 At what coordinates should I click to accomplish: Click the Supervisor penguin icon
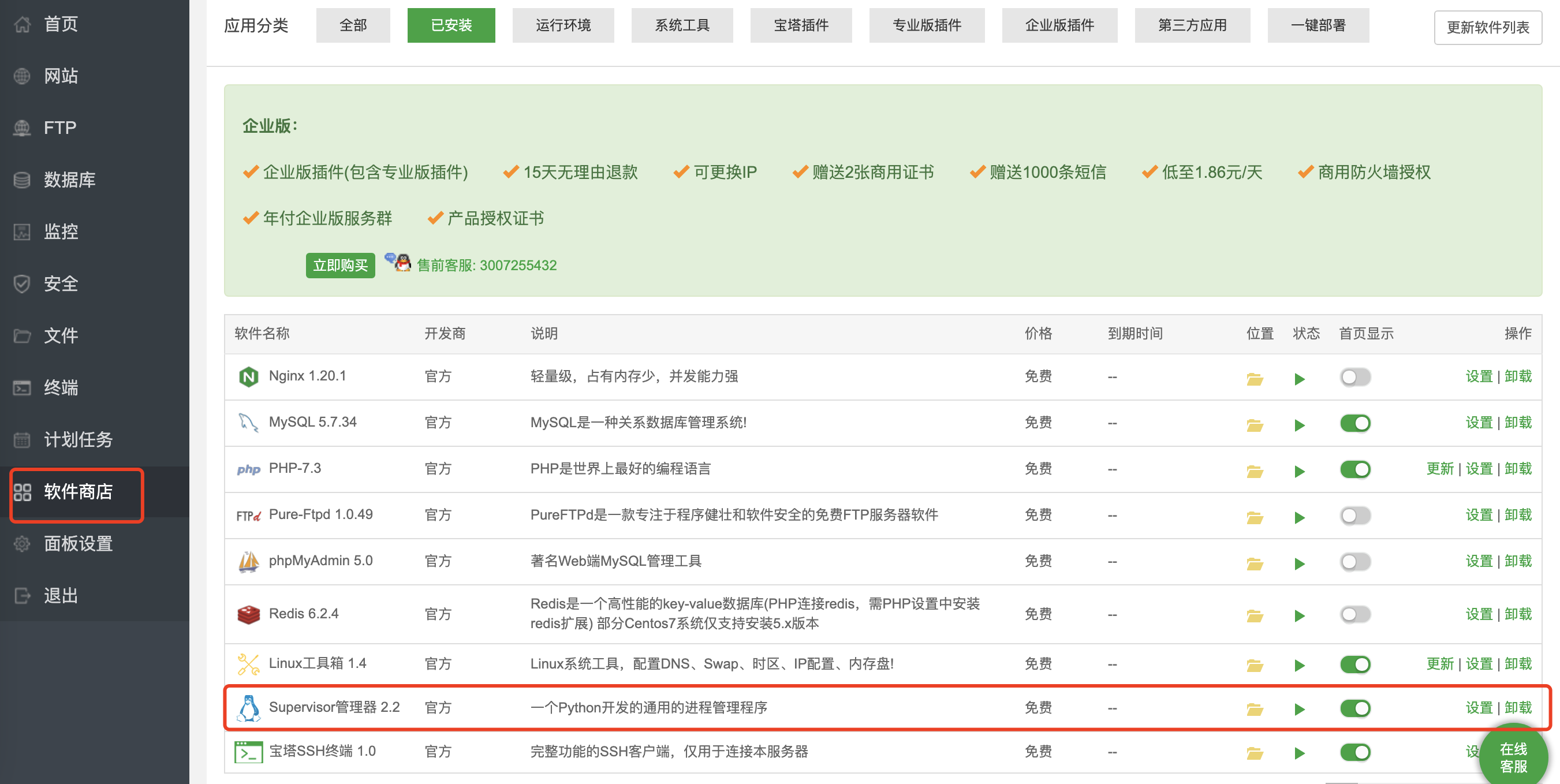[x=248, y=708]
